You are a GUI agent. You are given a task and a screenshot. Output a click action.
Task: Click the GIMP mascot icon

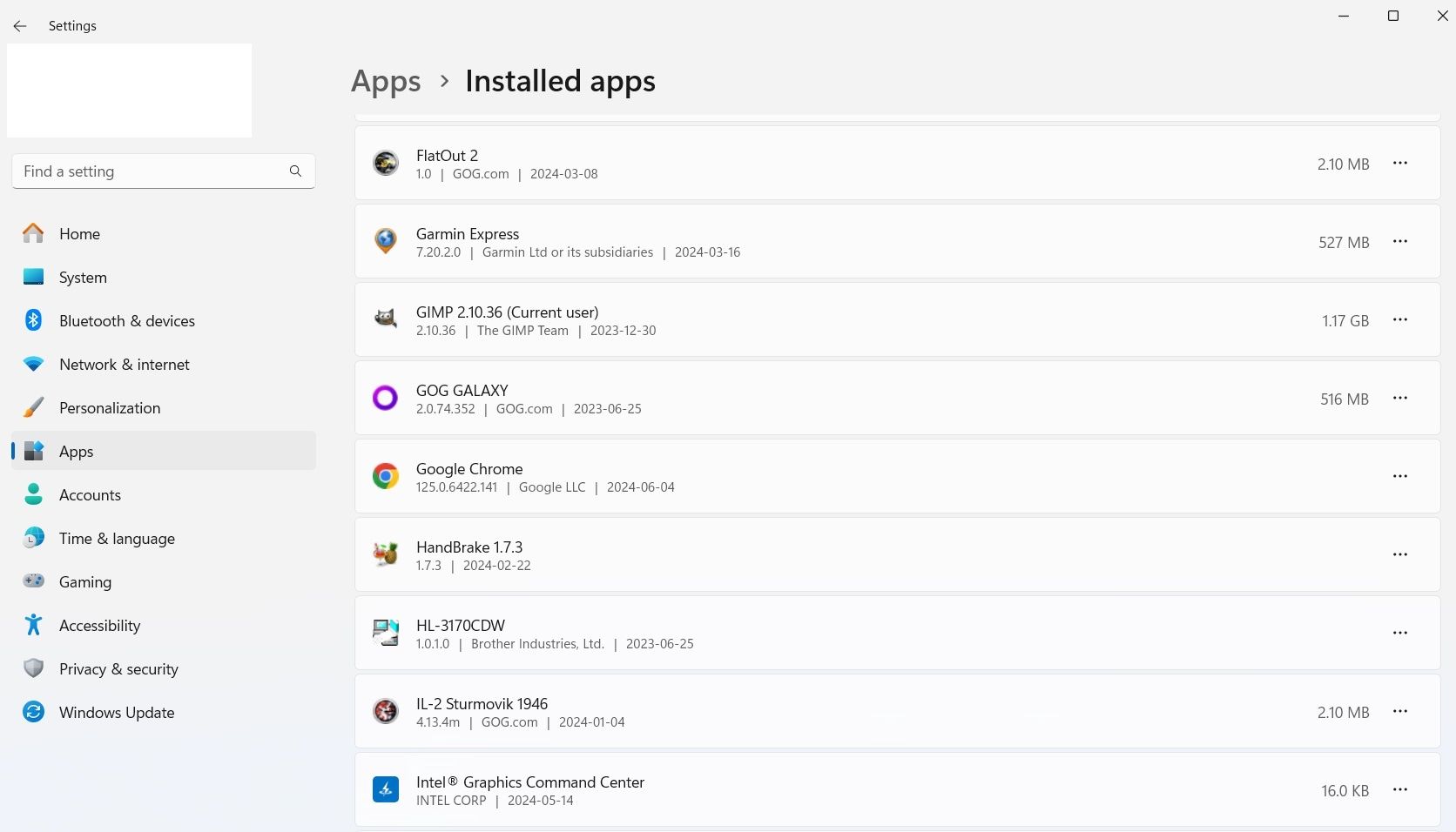(x=386, y=319)
